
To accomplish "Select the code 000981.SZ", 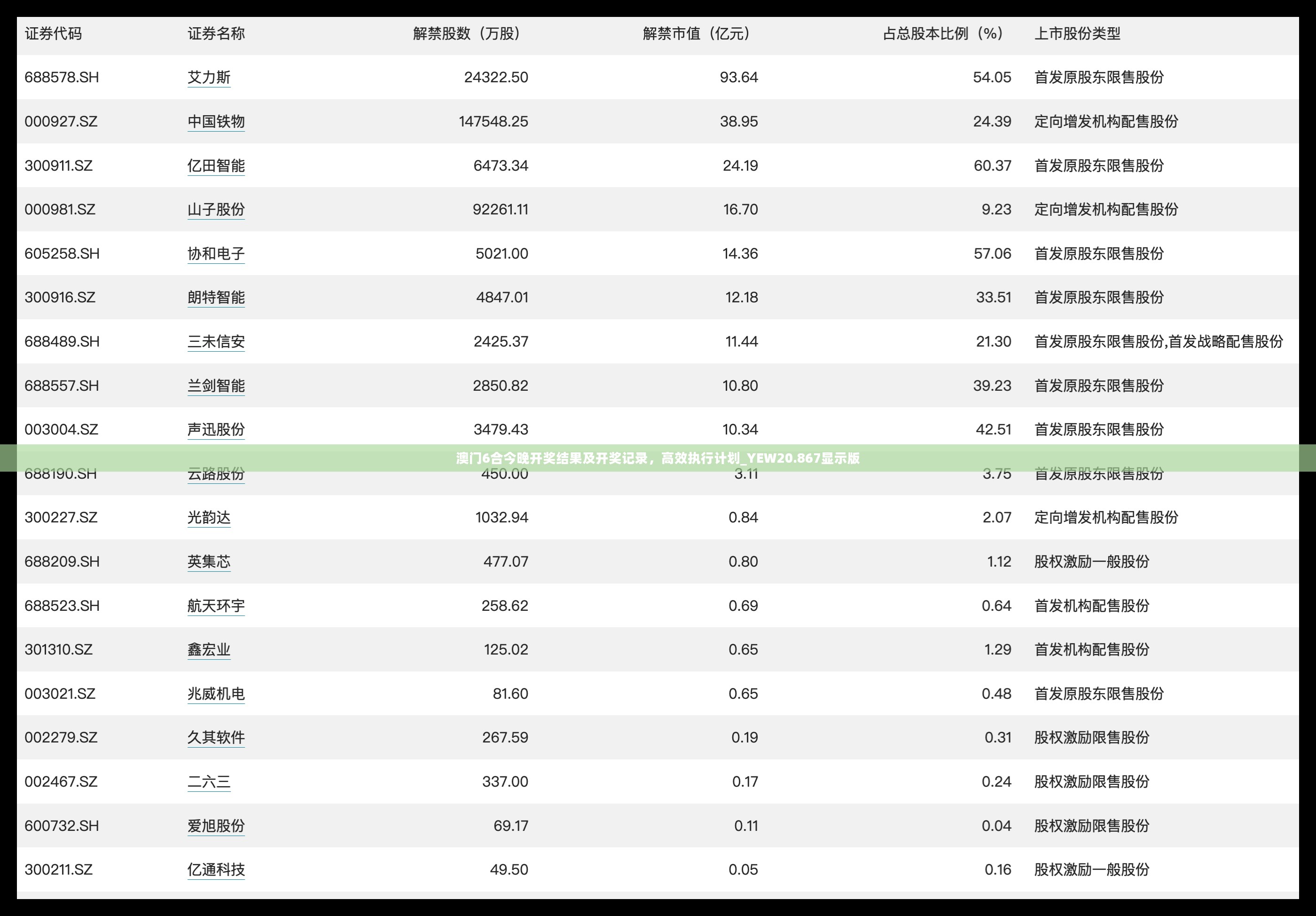I will pos(60,209).
